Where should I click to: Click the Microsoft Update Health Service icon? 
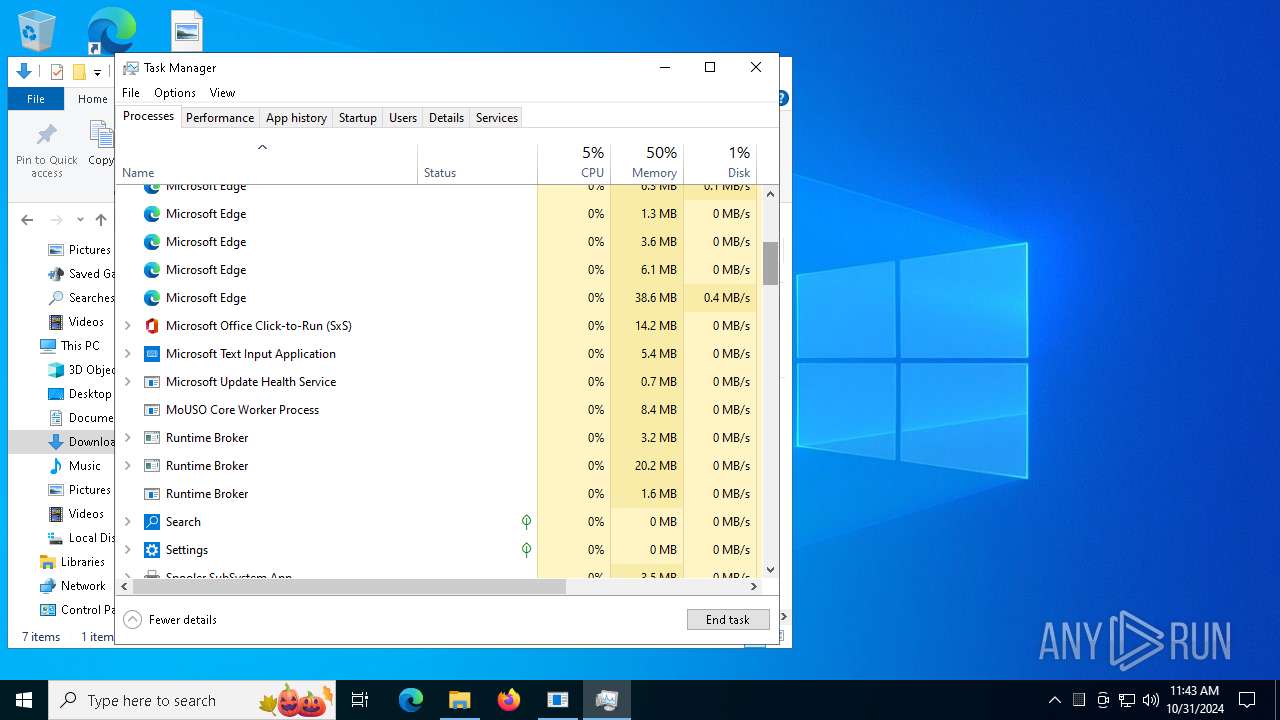point(152,382)
